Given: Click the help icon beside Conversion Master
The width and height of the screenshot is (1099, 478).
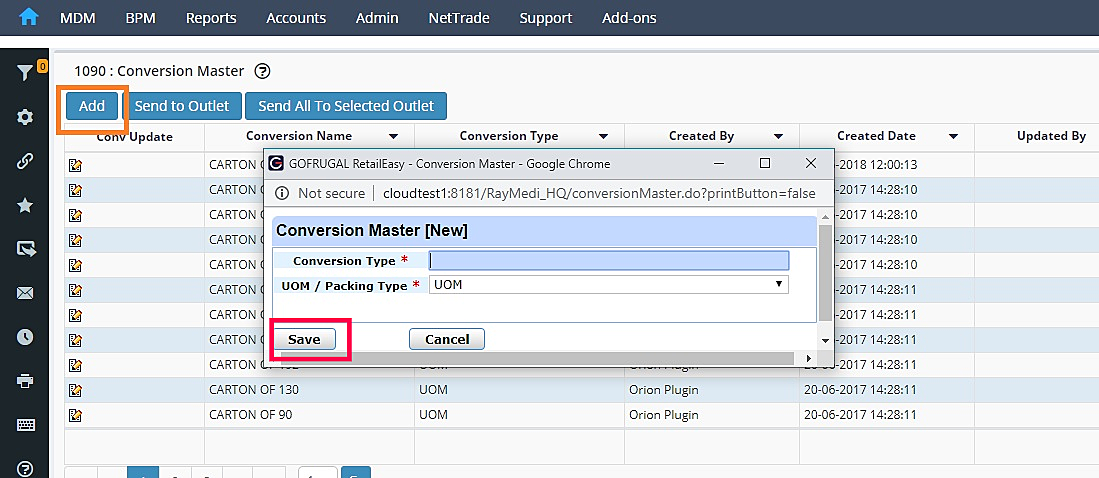Looking at the screenshot, I should [263, 71].
